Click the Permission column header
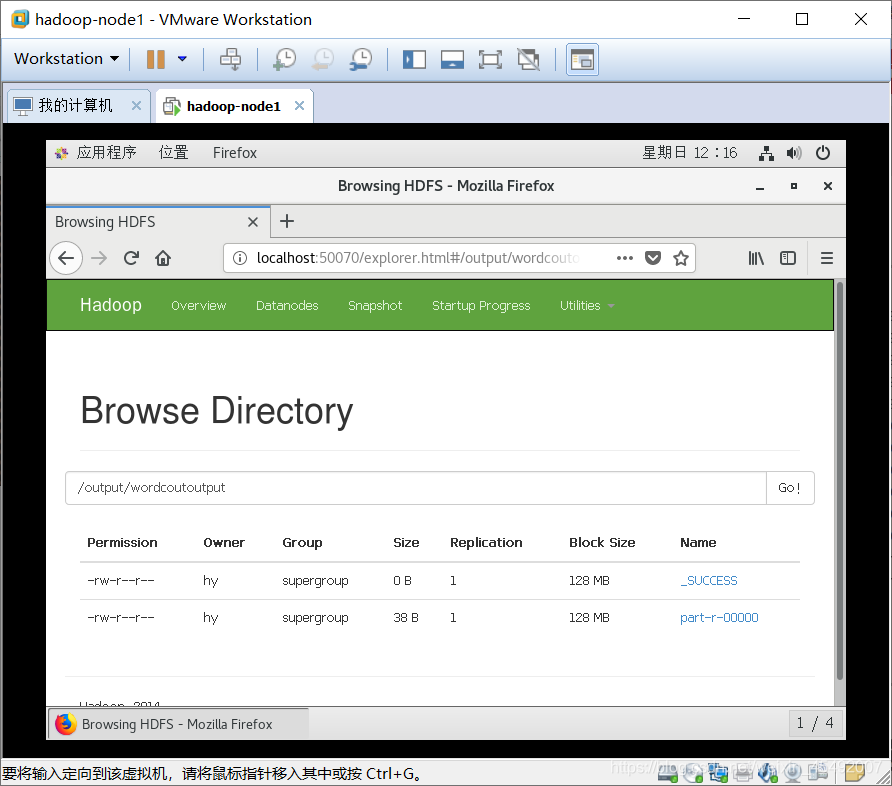 [122, 543]
